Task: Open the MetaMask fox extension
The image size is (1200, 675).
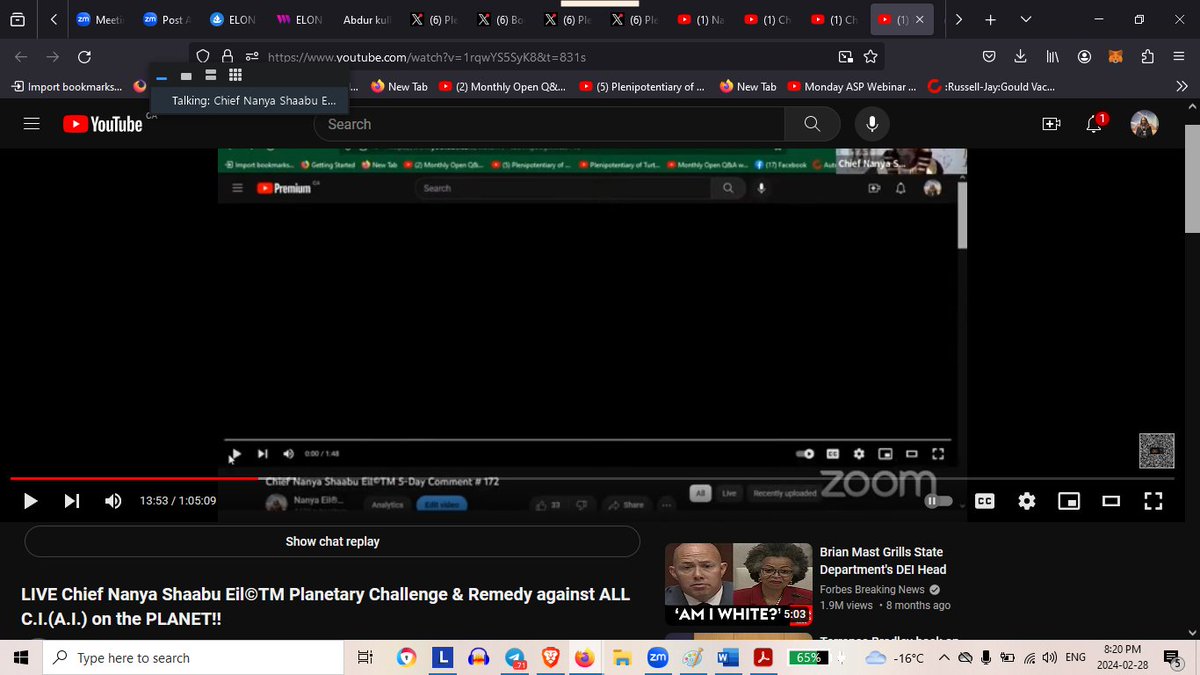Action: (1116, 57)
